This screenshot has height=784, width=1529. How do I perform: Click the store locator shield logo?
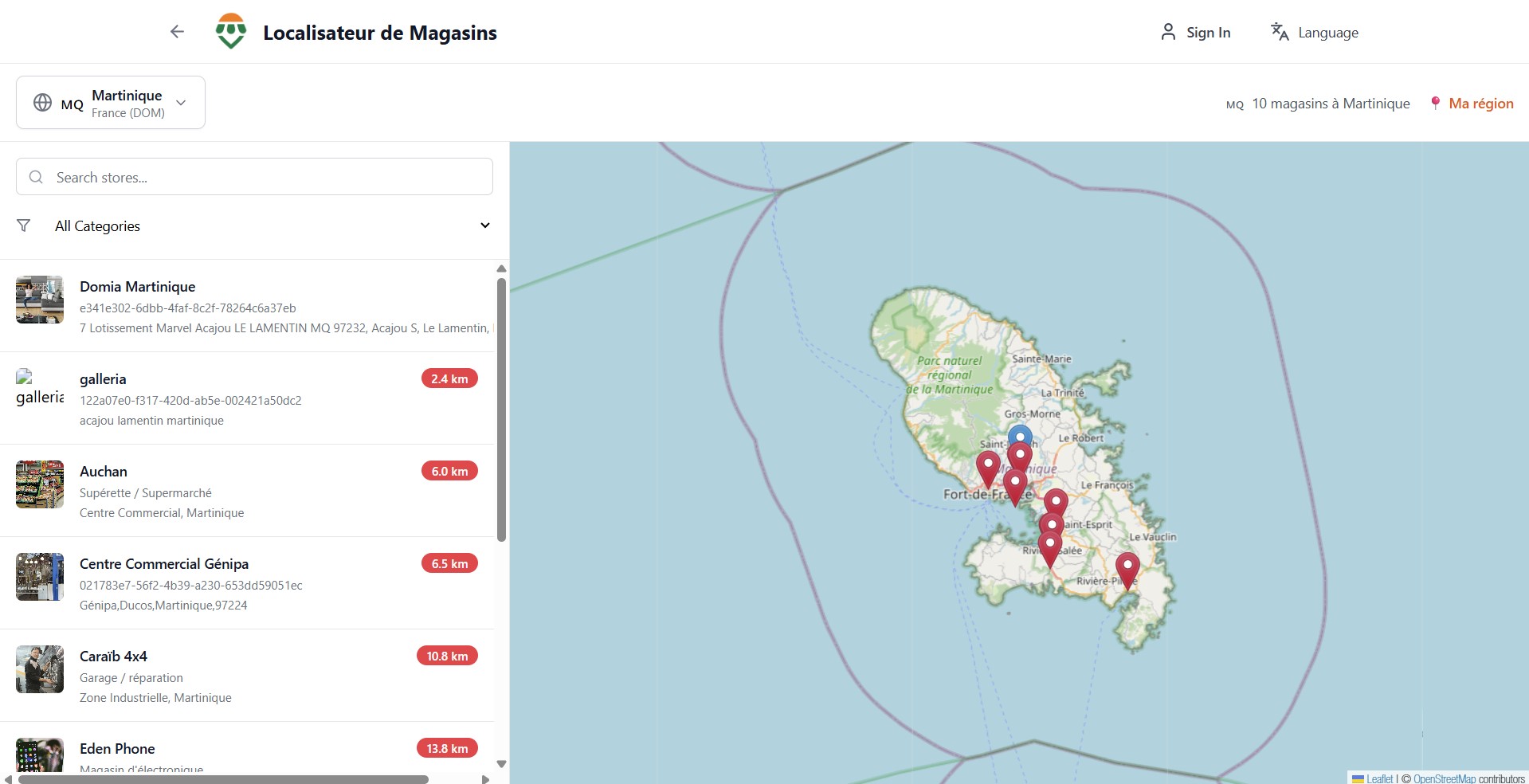[x=231, y=31]
